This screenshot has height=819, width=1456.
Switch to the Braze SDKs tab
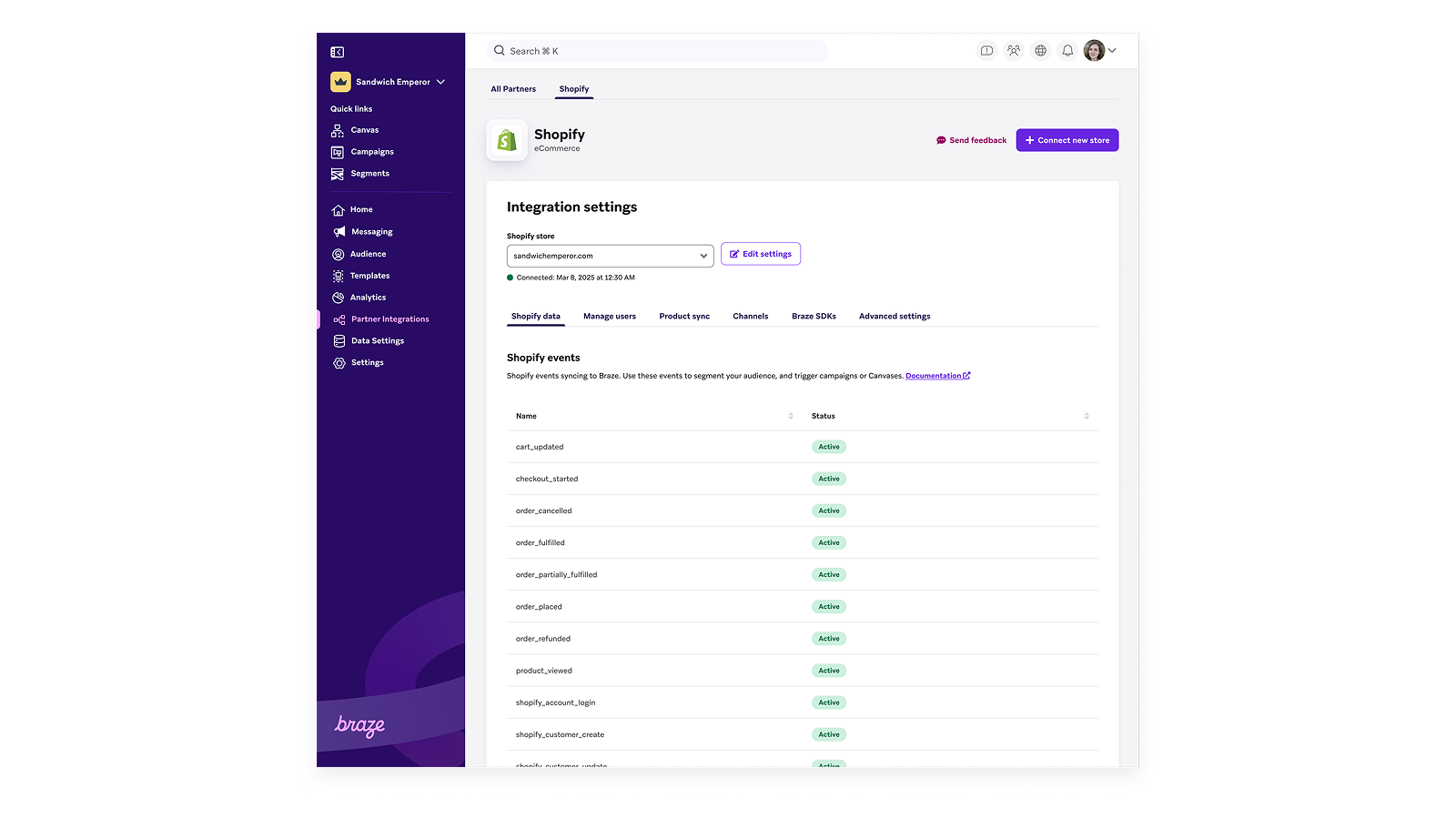tap(814, 317)
